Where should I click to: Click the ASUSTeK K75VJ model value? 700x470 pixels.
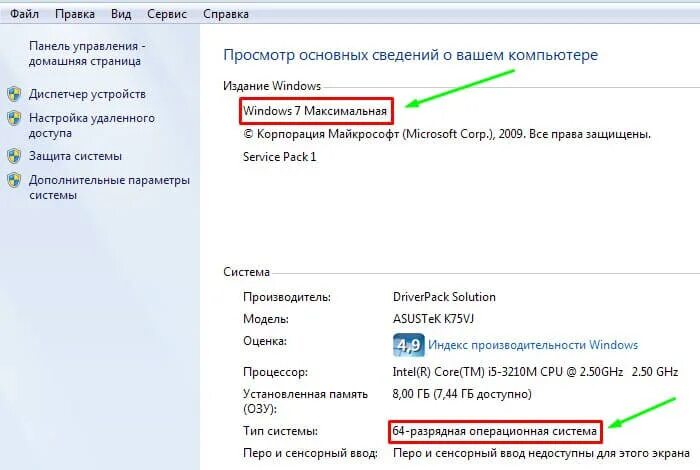433,319
